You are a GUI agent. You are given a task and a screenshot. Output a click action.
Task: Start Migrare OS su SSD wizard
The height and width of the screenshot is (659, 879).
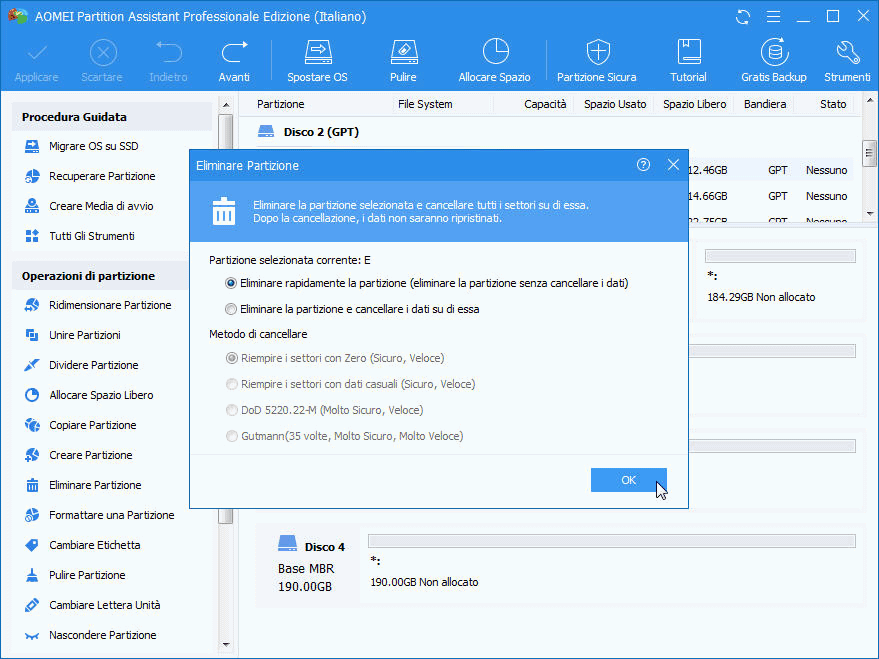click(82, 146)
